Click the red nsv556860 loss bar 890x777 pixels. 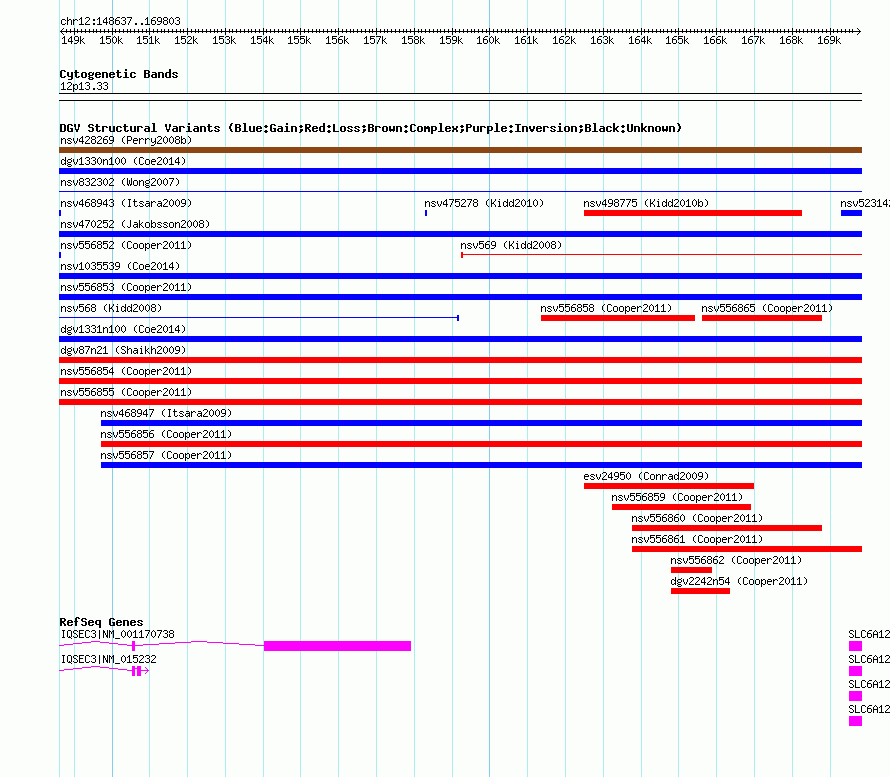[727, 528]
